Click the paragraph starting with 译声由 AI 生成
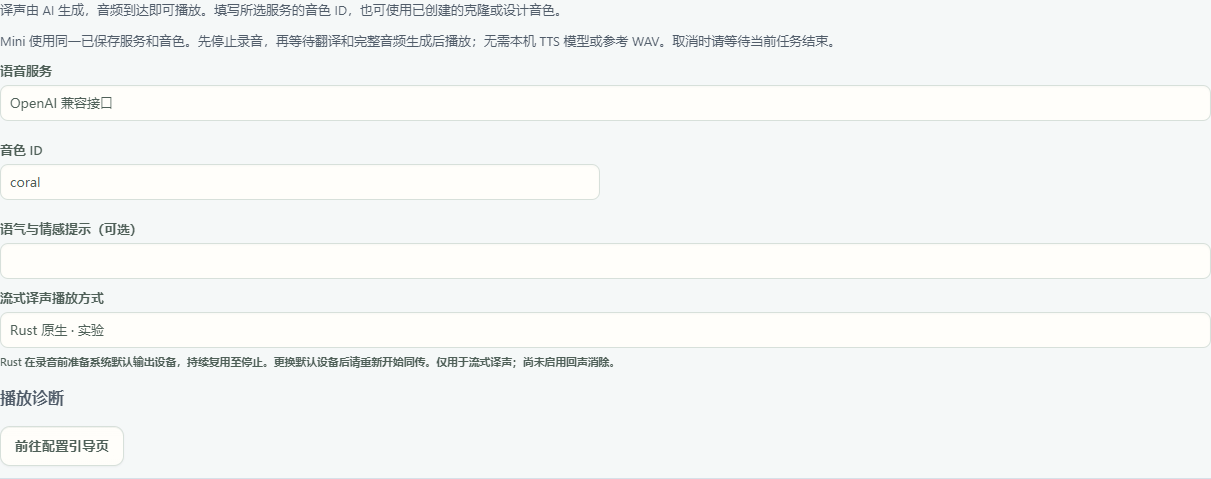Screen dimensions: 1211x479 click(x=281, y=10)
